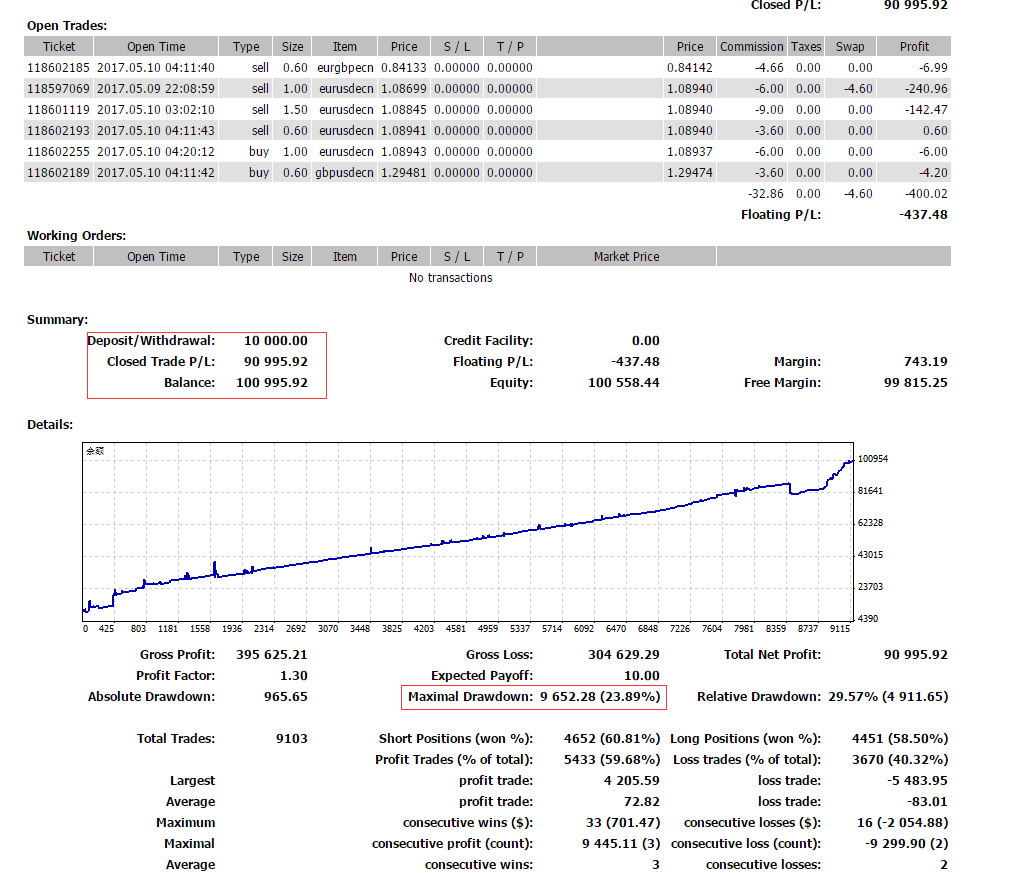
Task: Click the Swap column header
Action: click(849, 47)
